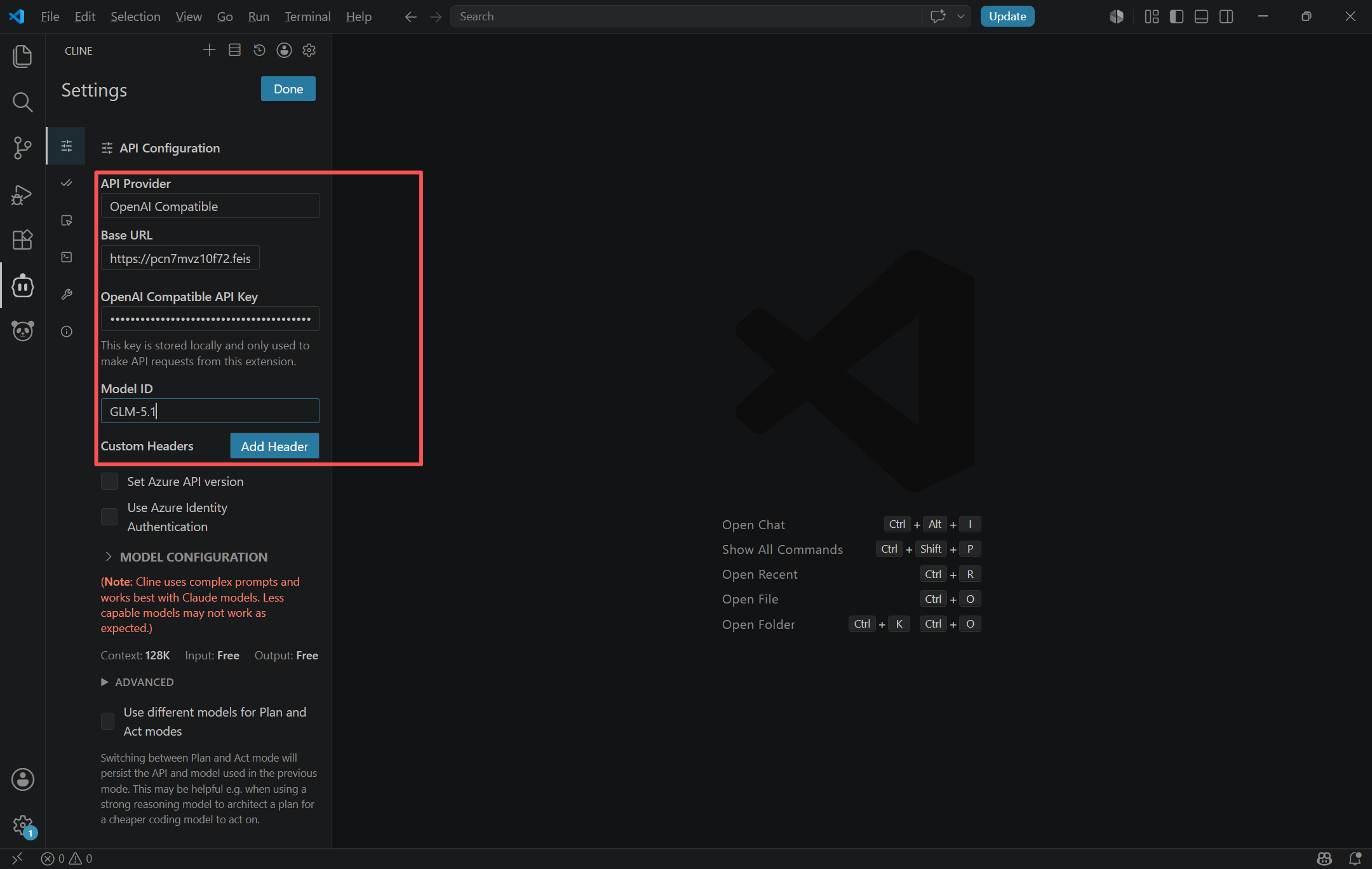Open the chat icon beside the search bar
The width and height of the screenshot is (1372, 869).
(x=938, y=17)
